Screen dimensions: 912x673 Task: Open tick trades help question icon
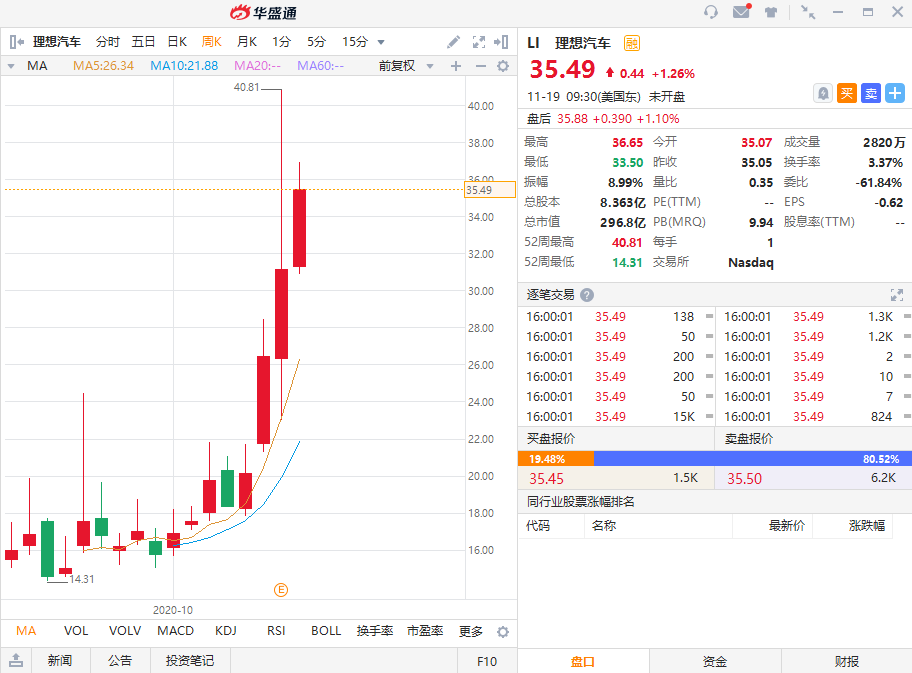(587, 295)
